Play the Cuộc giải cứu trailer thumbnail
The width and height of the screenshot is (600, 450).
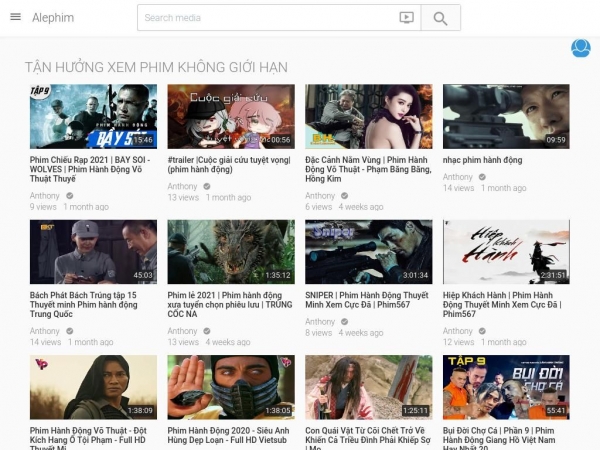click(230, 116)
